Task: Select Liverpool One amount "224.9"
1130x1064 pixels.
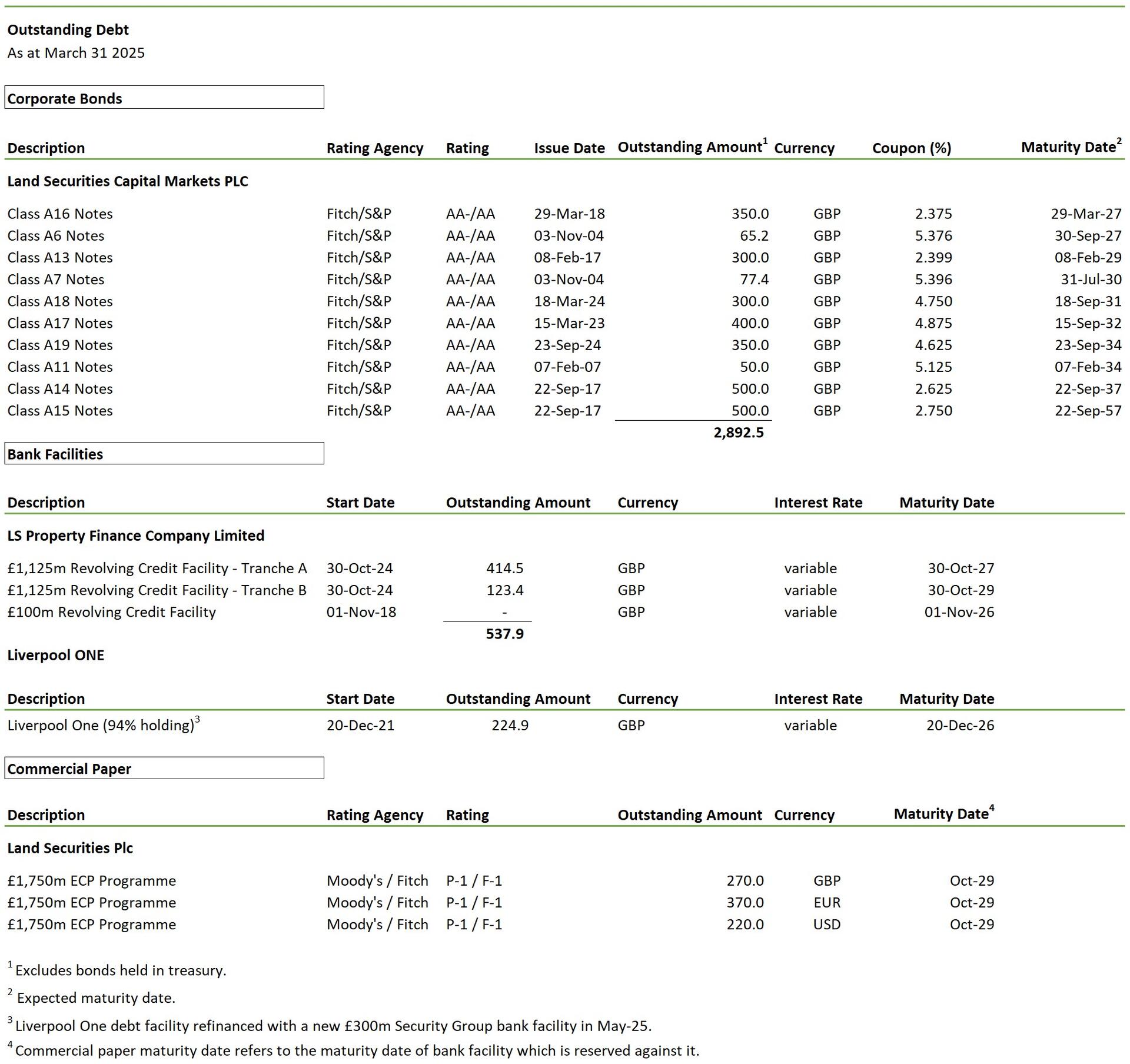Action: tap(510, 725)
